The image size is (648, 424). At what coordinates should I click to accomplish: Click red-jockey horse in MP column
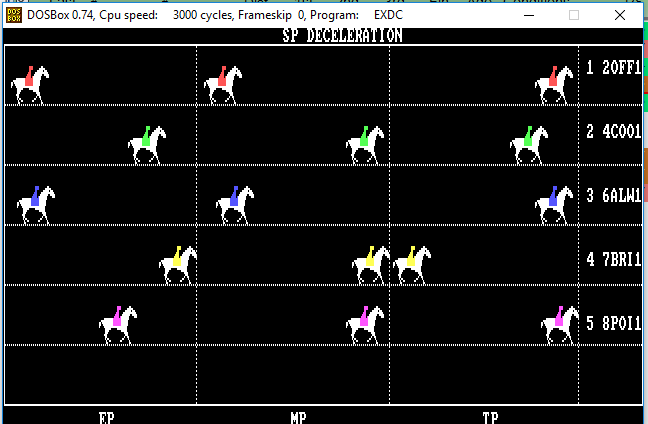pyautogui.click(x=223, y=85)
